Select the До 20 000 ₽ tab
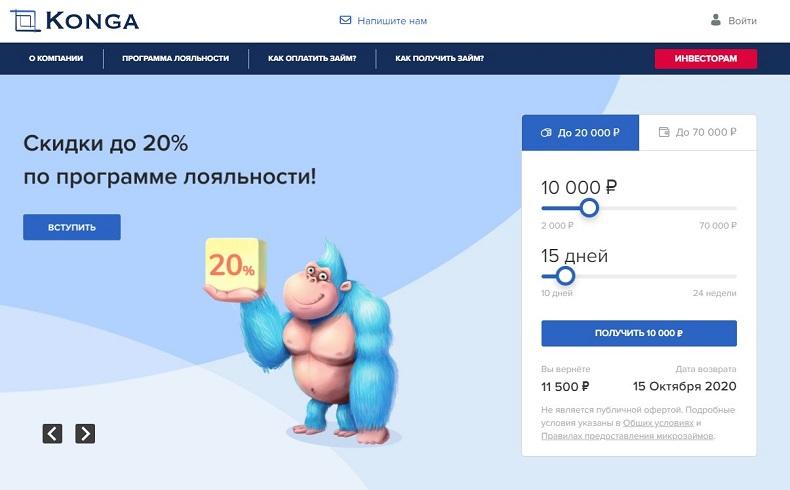 pos(580,133)
